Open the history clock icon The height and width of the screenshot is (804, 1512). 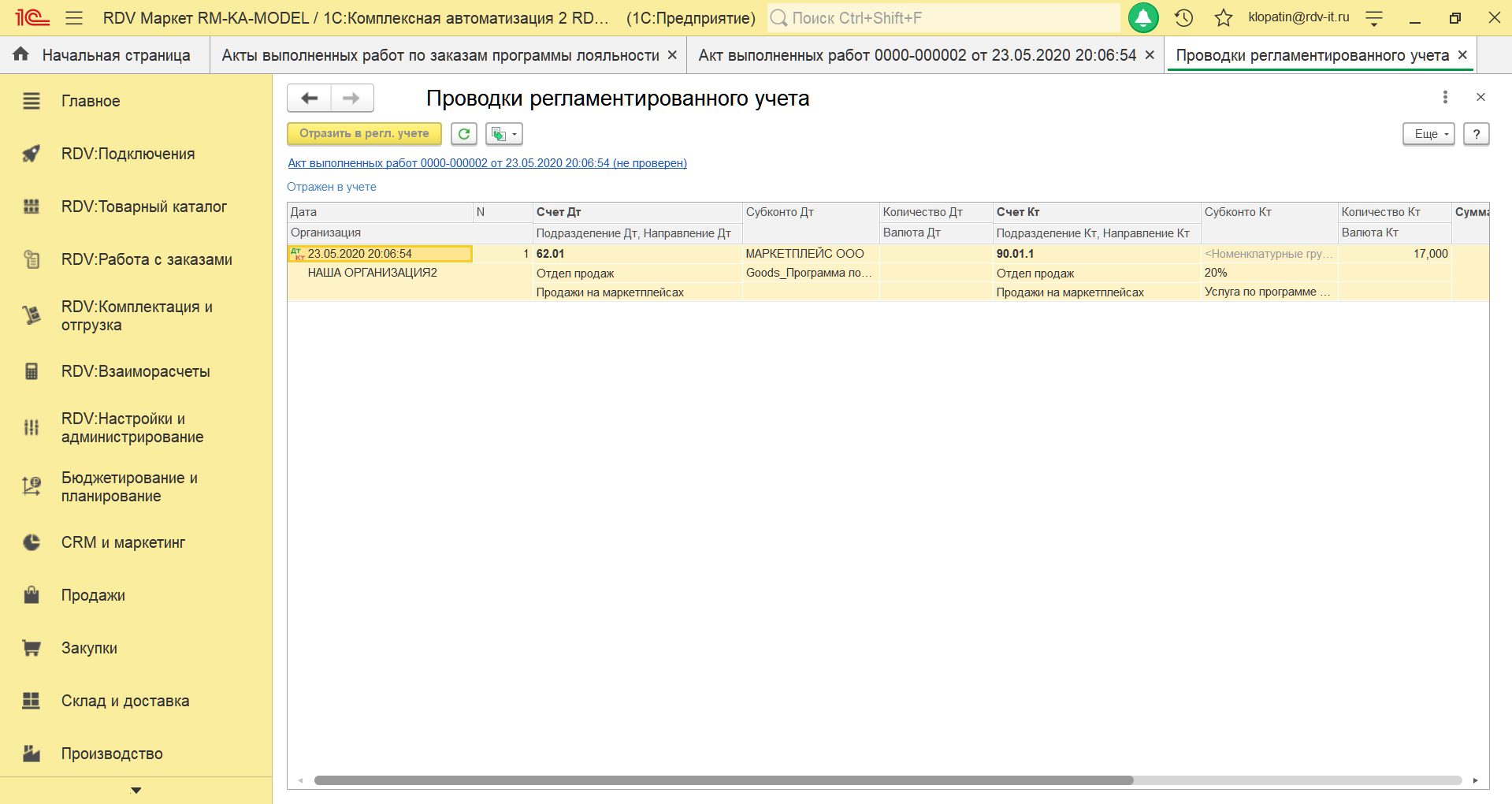[x=1183, y=17]
